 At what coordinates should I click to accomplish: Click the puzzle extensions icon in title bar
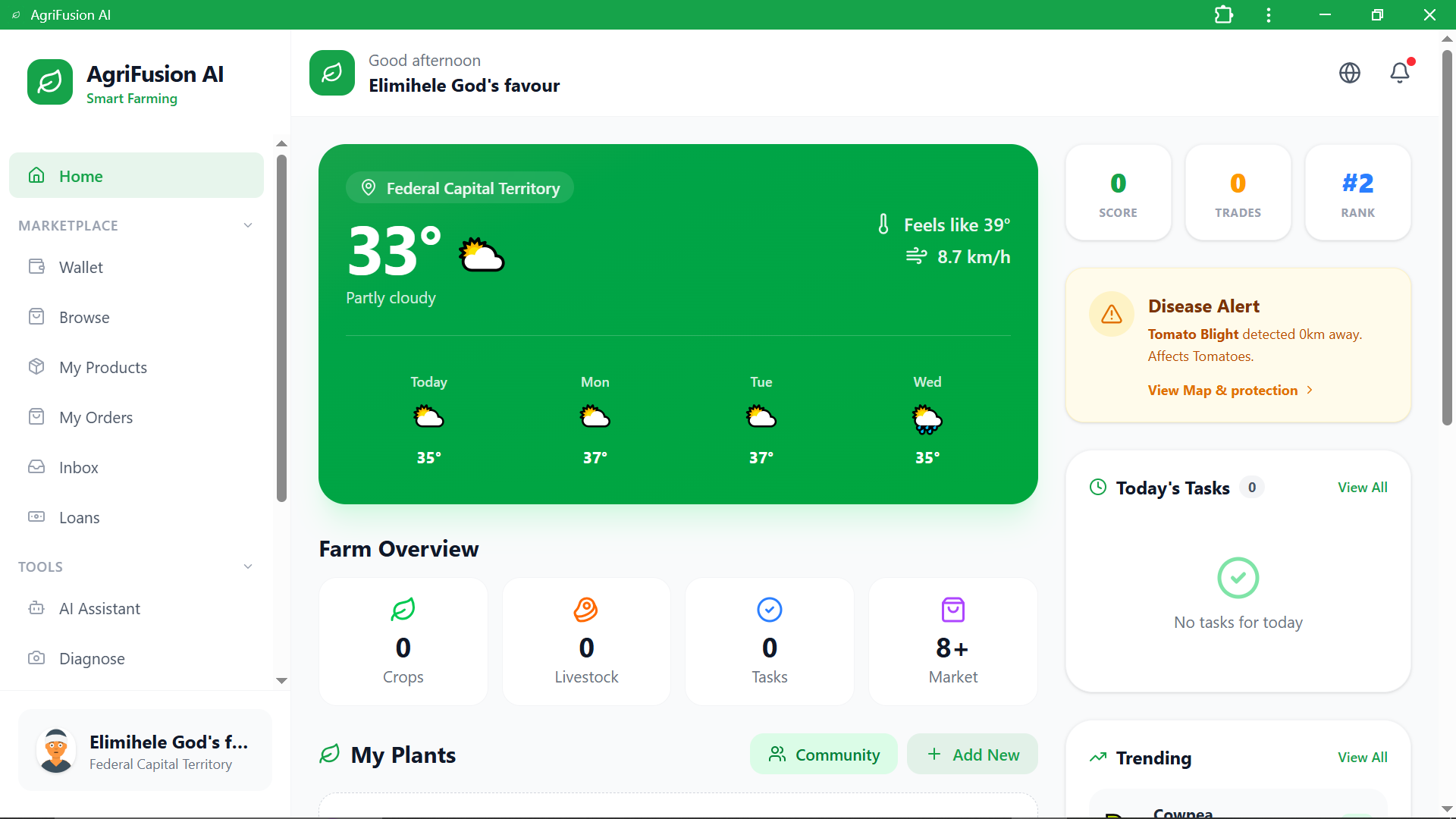point(1223,15)
